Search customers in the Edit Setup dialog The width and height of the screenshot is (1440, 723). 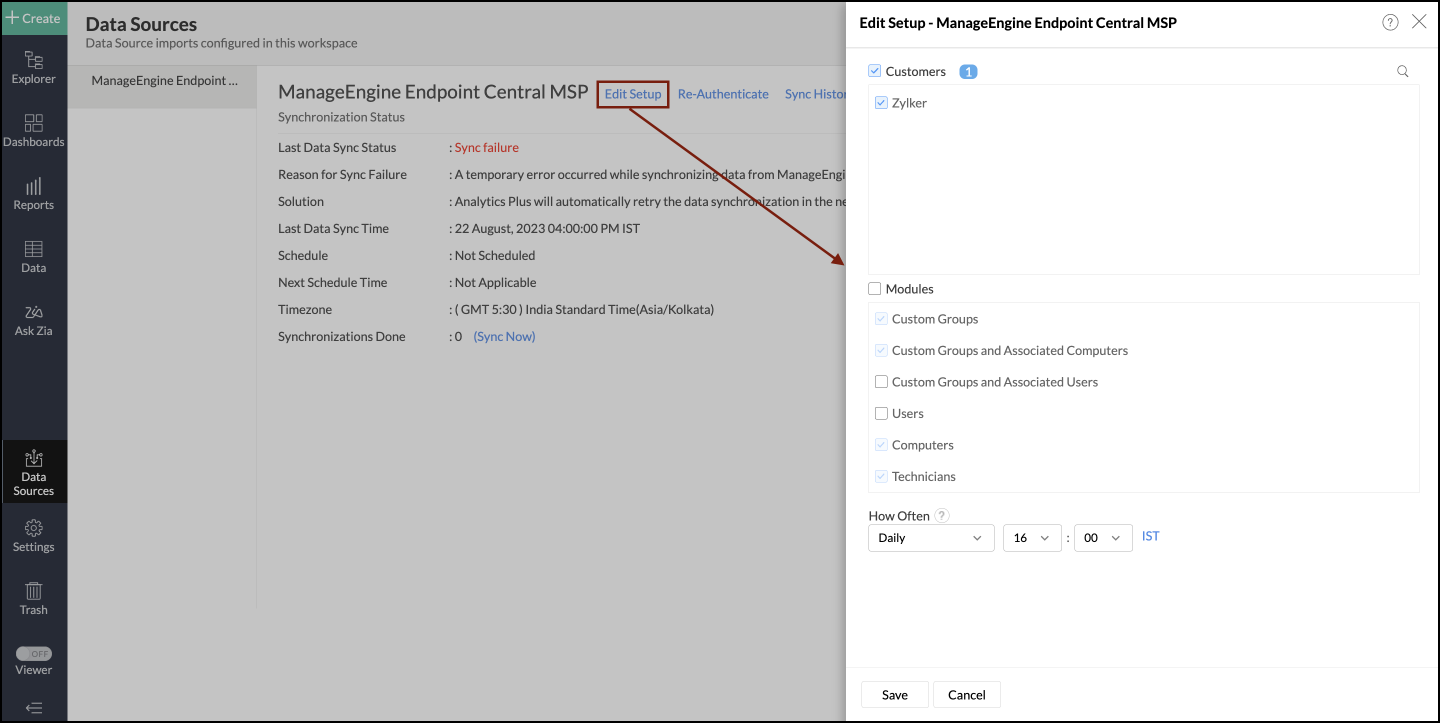point(1402,71)
